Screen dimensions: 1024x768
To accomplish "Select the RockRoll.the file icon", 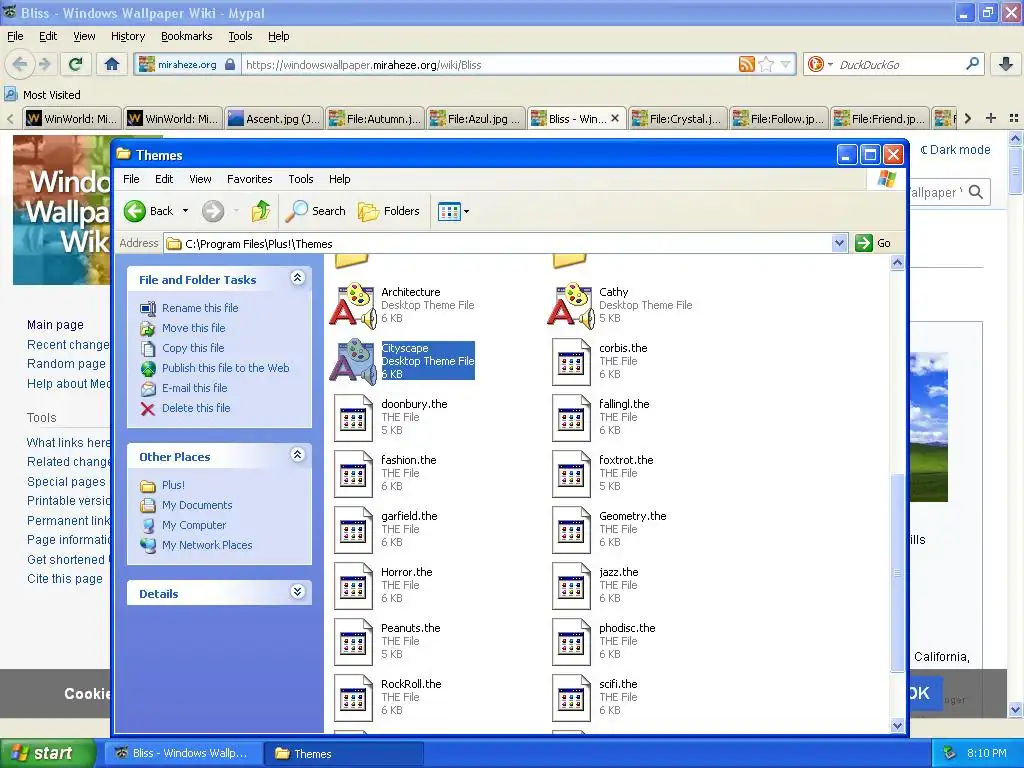I will coord(353,698).
